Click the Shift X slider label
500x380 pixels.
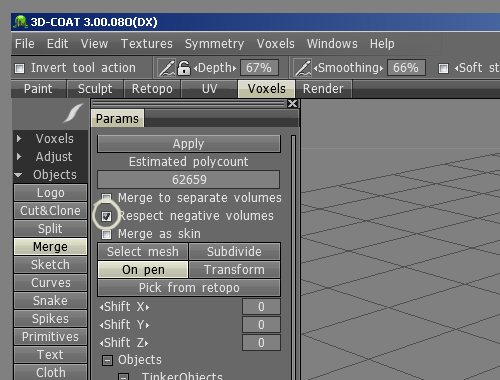(124, 307)
